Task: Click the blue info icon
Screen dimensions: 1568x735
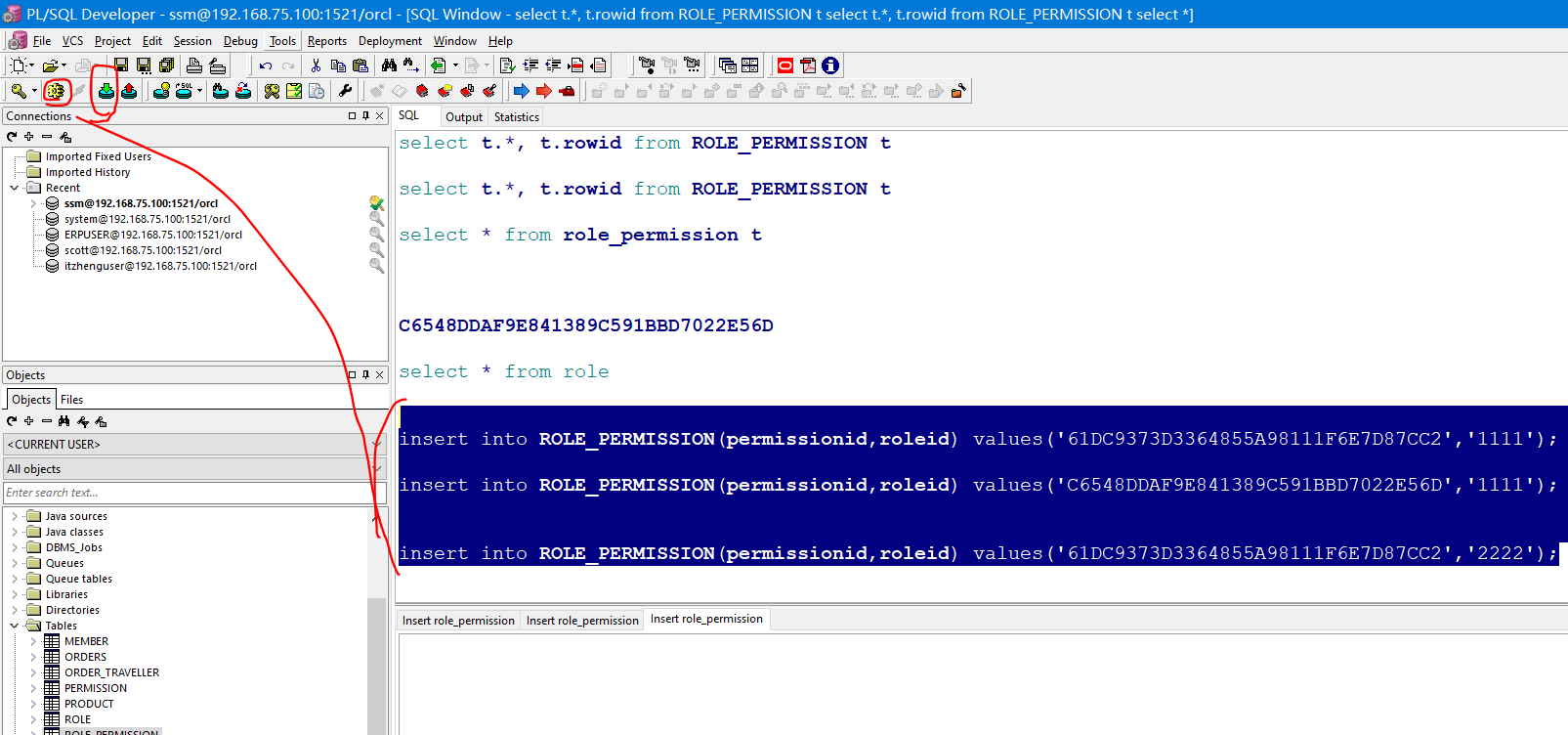Action: [830, 65]
